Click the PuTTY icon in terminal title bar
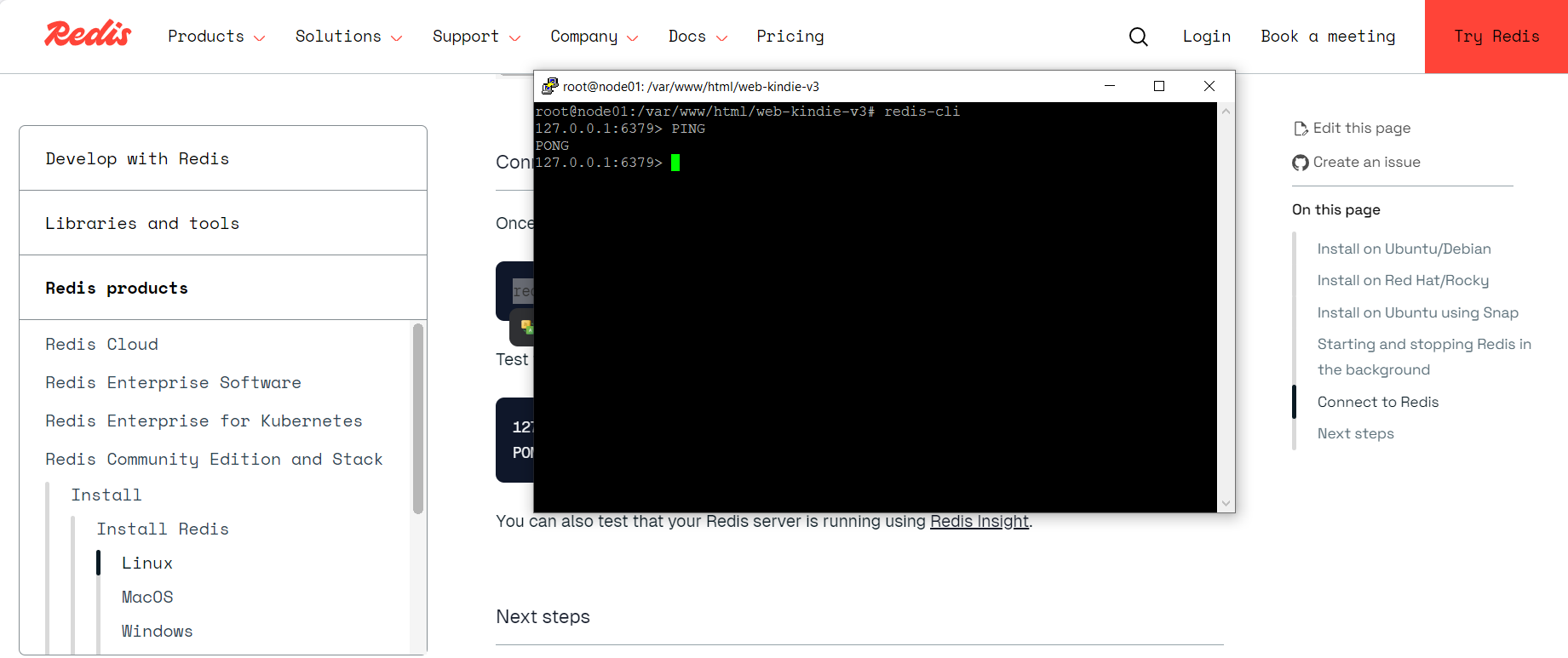This screenshot has height=658, width=1568. click(550, 86)
